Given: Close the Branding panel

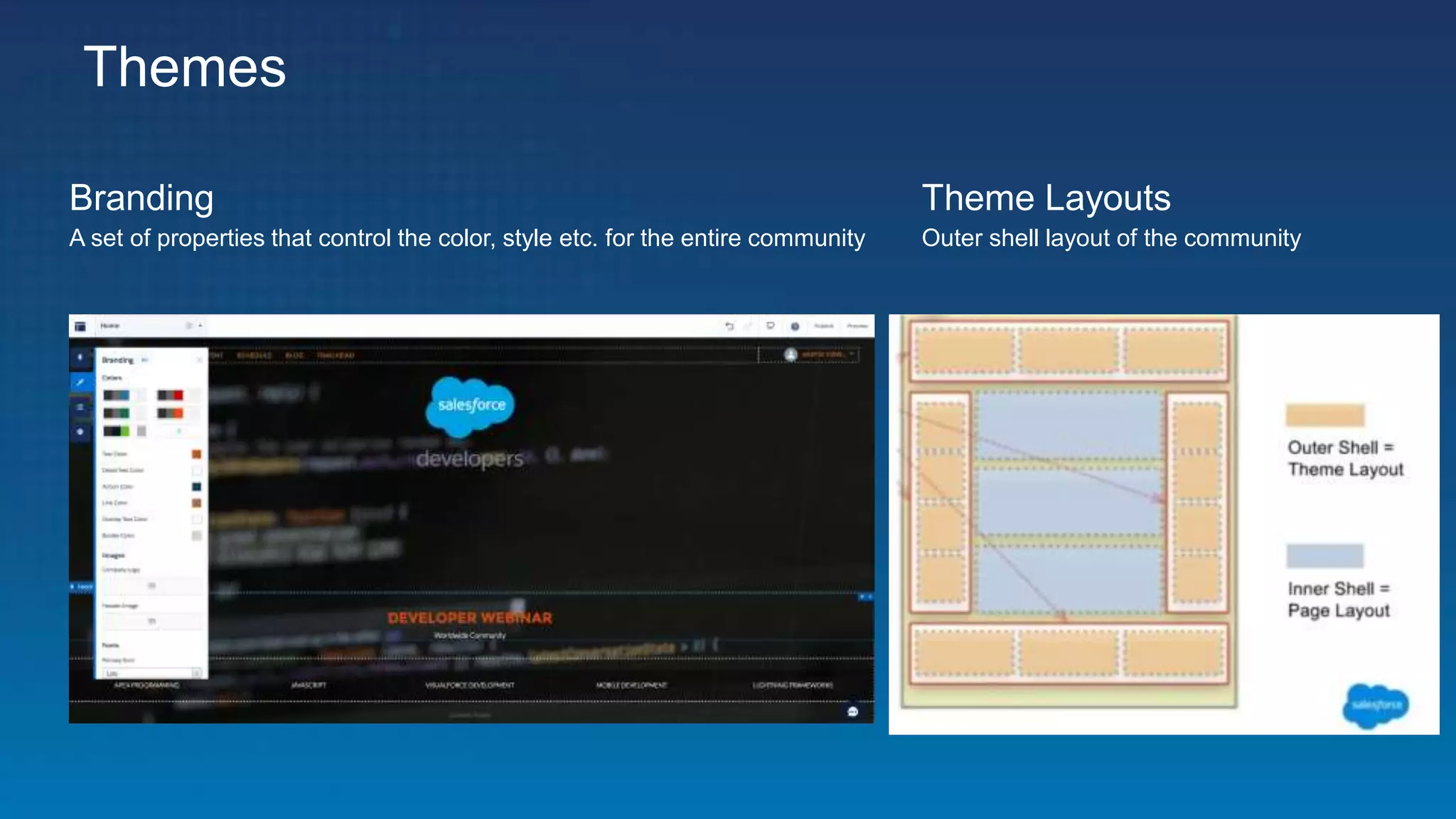Looking at the screenshot, I should tap(199, 360).
